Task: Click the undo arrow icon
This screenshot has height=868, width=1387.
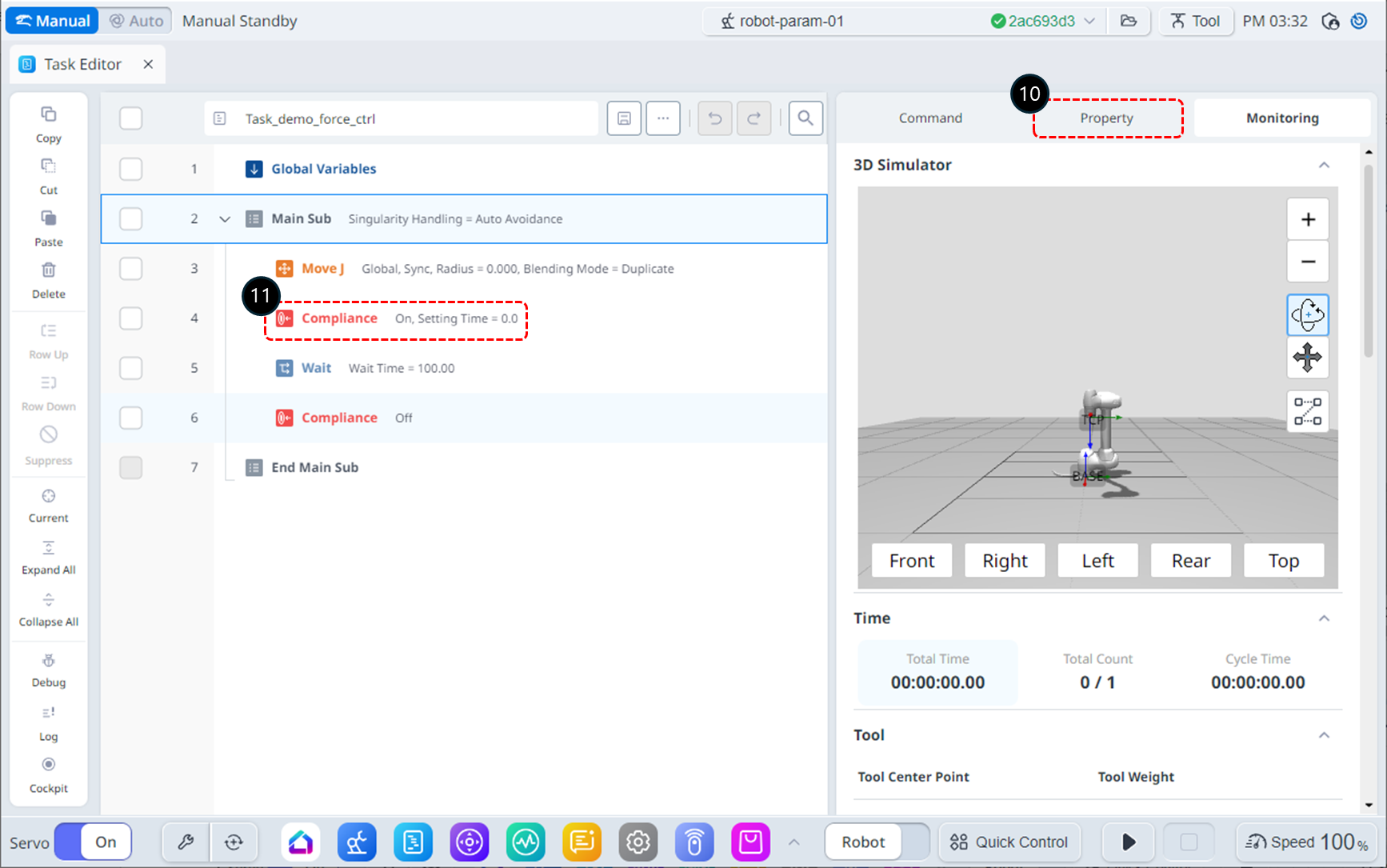Action: click(x=714, y=118)
